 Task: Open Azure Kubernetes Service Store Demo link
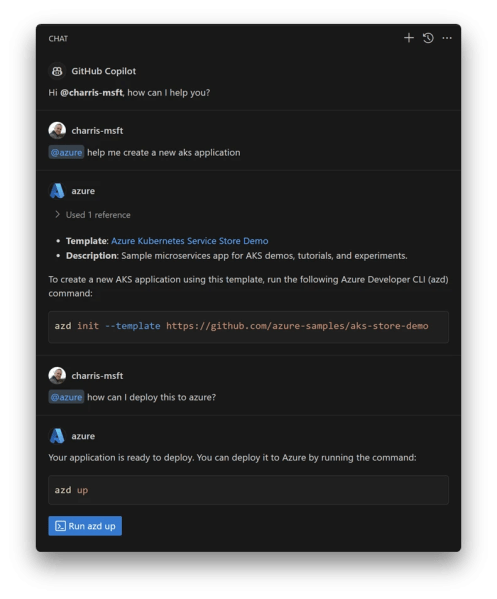pos(189,241)
